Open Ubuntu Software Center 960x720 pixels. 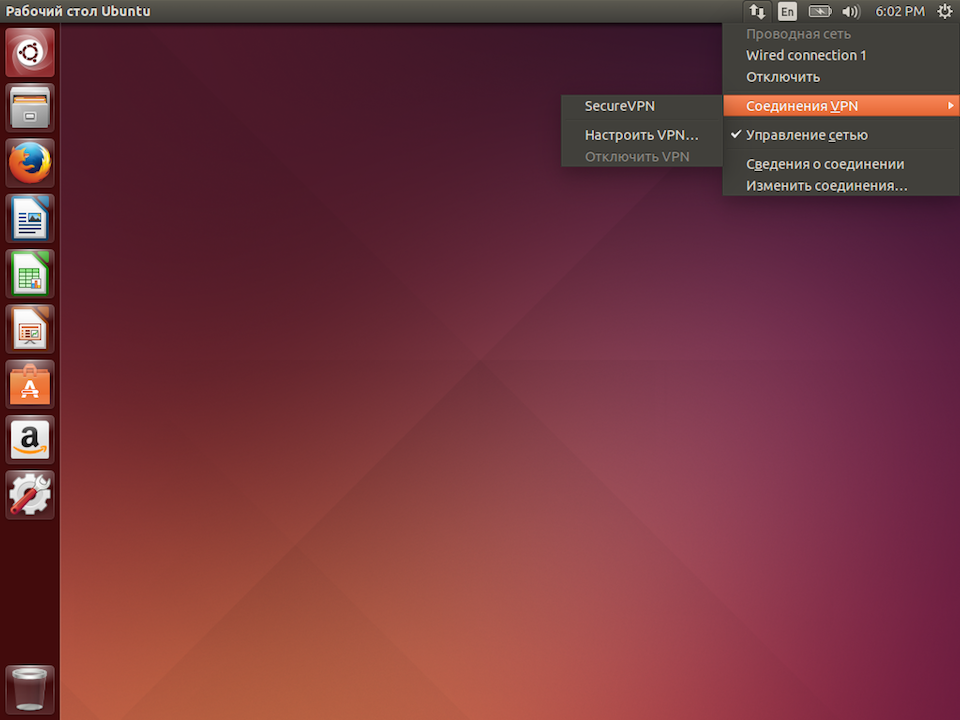tap(29, 384)
